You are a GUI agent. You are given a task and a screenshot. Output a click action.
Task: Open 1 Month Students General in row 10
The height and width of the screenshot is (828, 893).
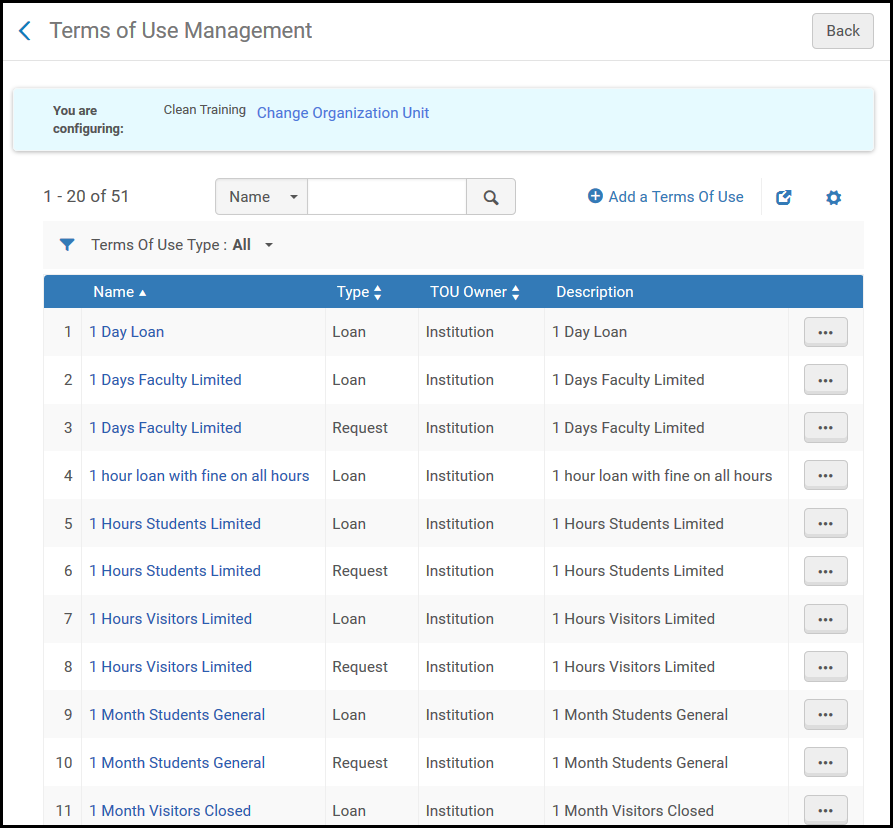177,763
